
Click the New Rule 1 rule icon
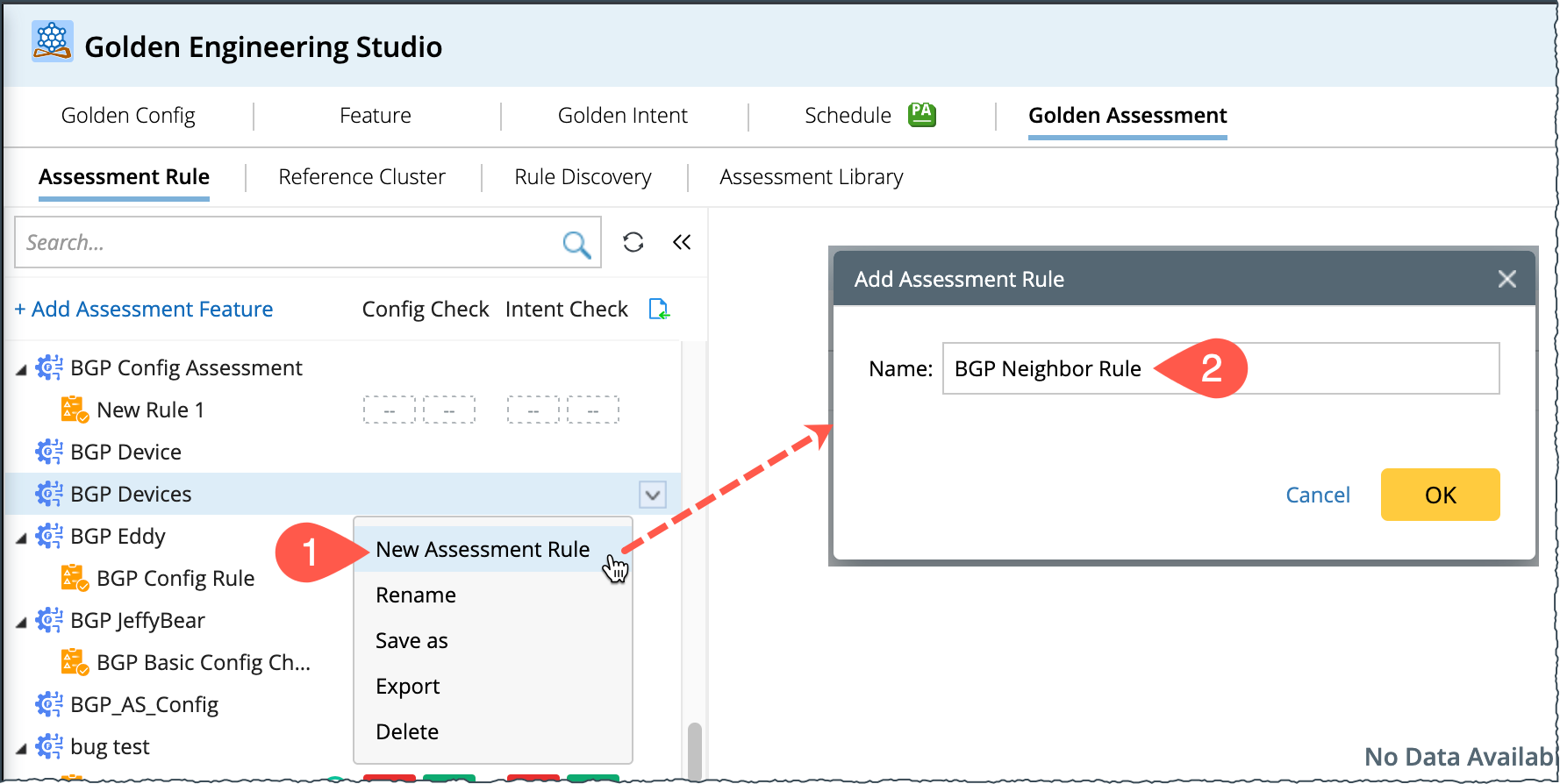click(75, 410)
